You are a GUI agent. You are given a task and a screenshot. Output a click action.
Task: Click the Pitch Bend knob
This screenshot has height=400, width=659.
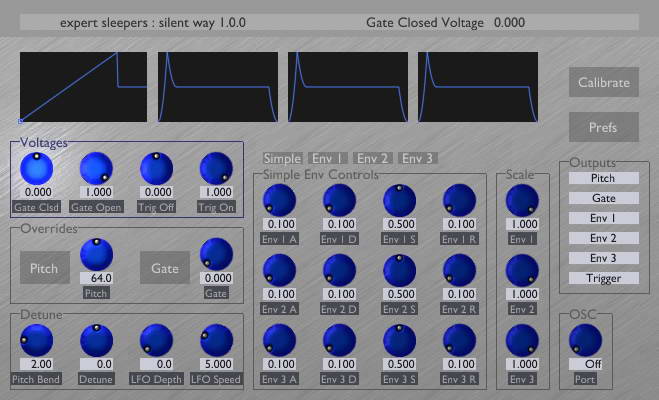pyautogui.click(x=37, y=340)
